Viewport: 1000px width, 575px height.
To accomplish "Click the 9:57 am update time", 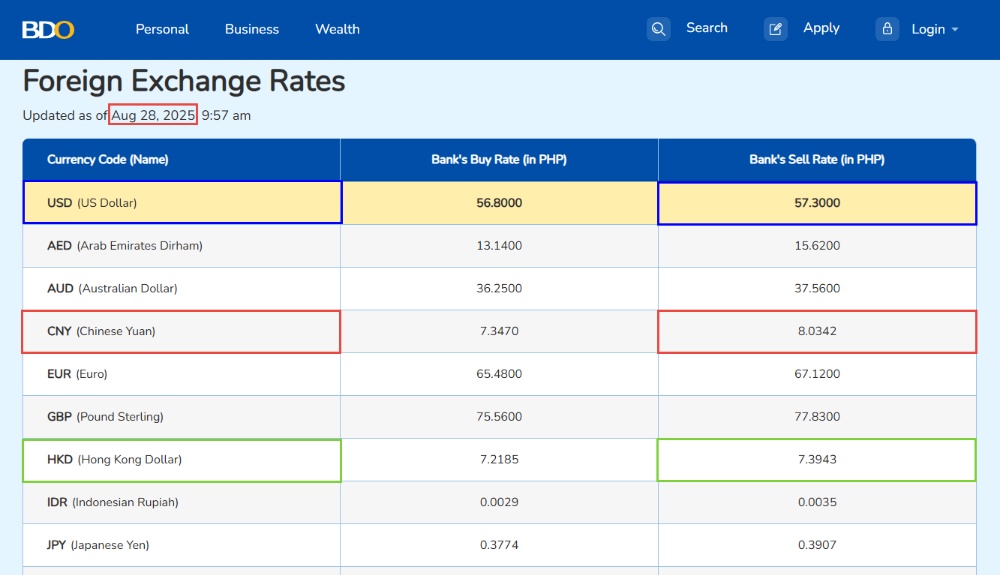I will pos(226,115).
